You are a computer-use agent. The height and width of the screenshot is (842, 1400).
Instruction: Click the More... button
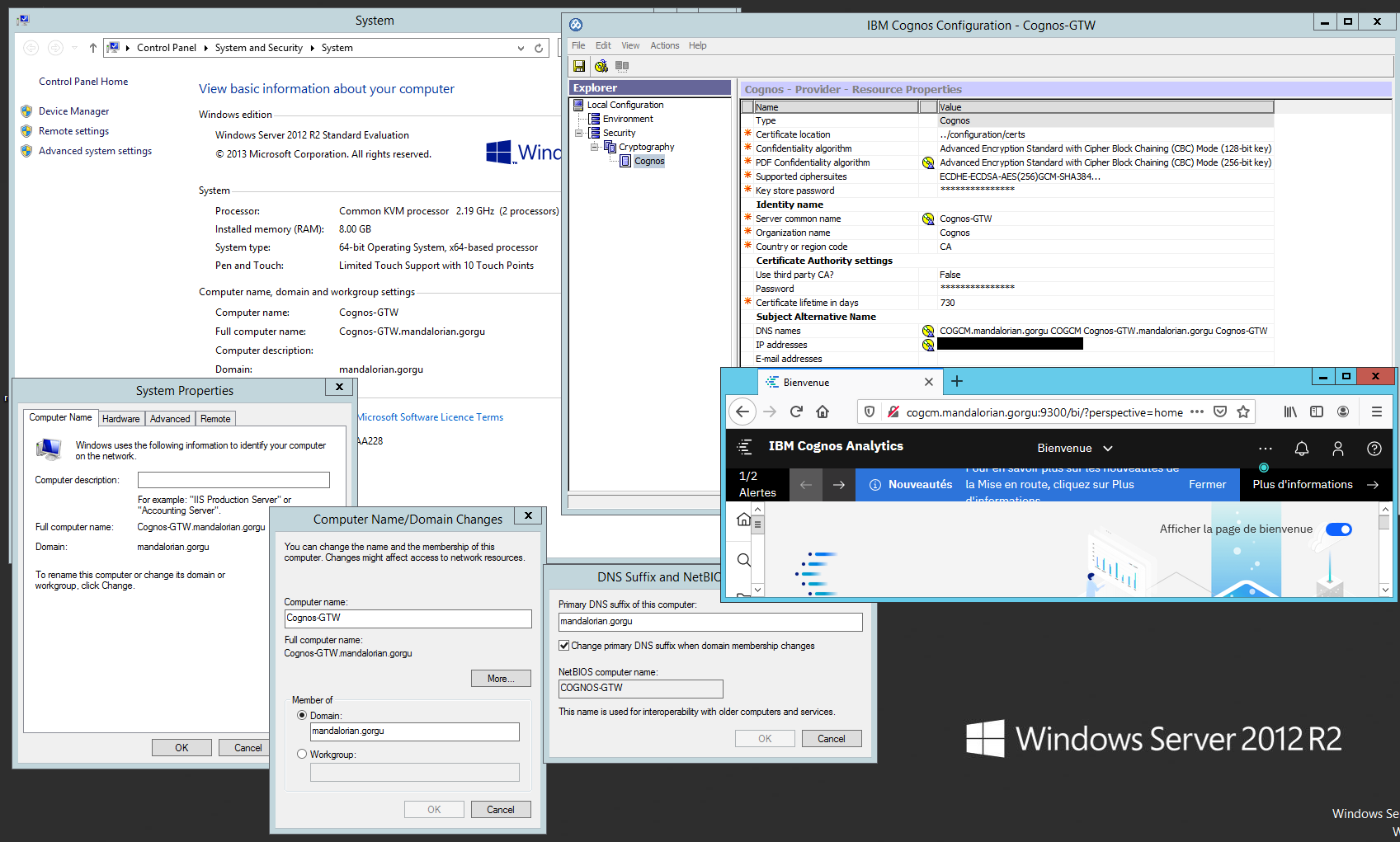[501, 678]
